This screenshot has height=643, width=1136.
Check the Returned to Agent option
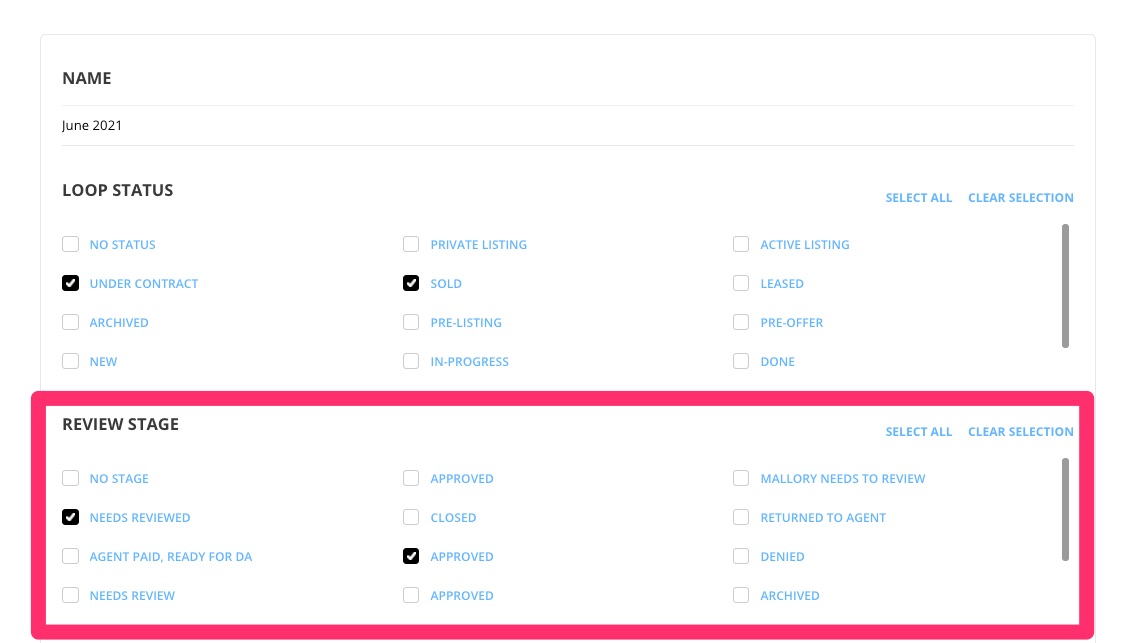tap(741, 518)
